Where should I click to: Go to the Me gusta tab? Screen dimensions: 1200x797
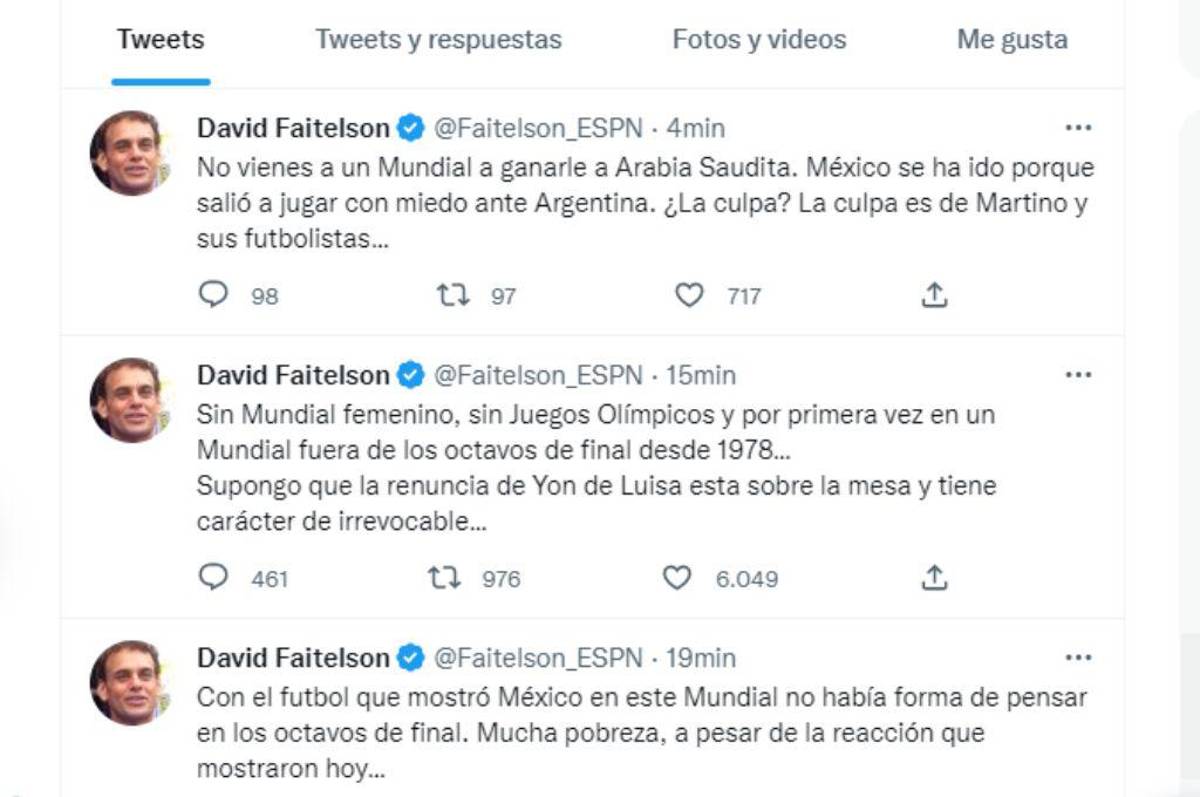(1012, 40)
